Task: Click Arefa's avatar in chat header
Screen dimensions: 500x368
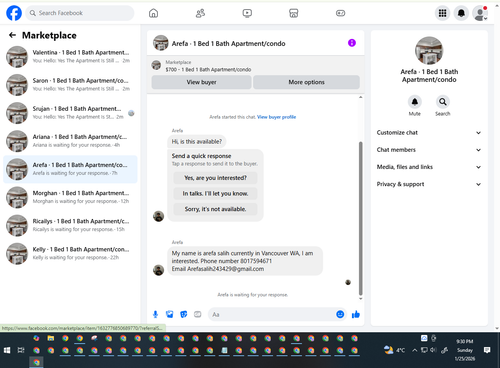Action: (161, 43)
